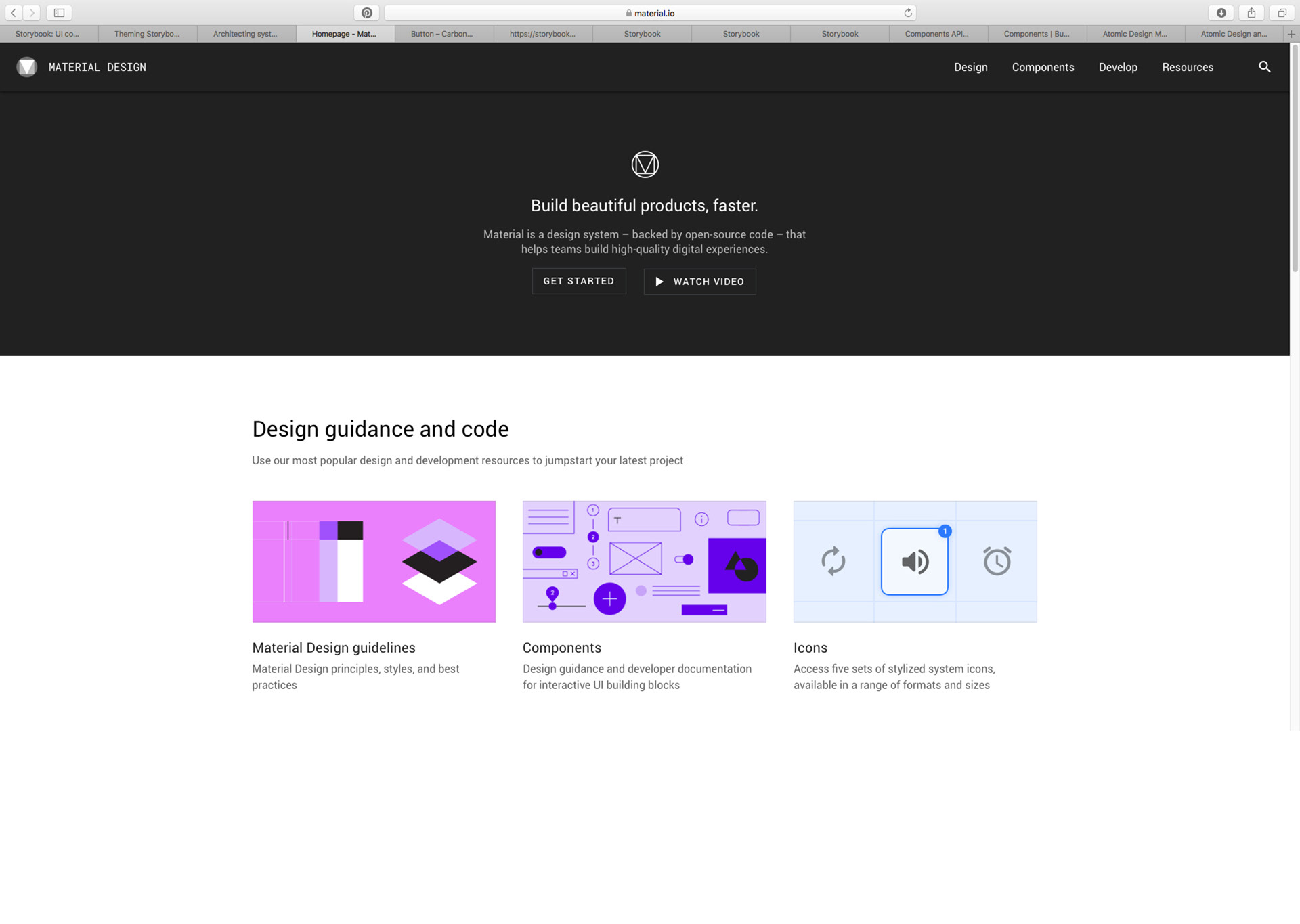This screenshot has width=1300, height=924.
Task: Open the Components navigation item
Action: click(x=1043, y=67)
